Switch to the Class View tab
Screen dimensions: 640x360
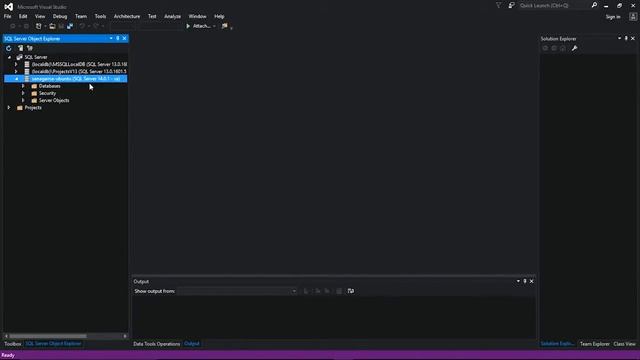(624, 344)
